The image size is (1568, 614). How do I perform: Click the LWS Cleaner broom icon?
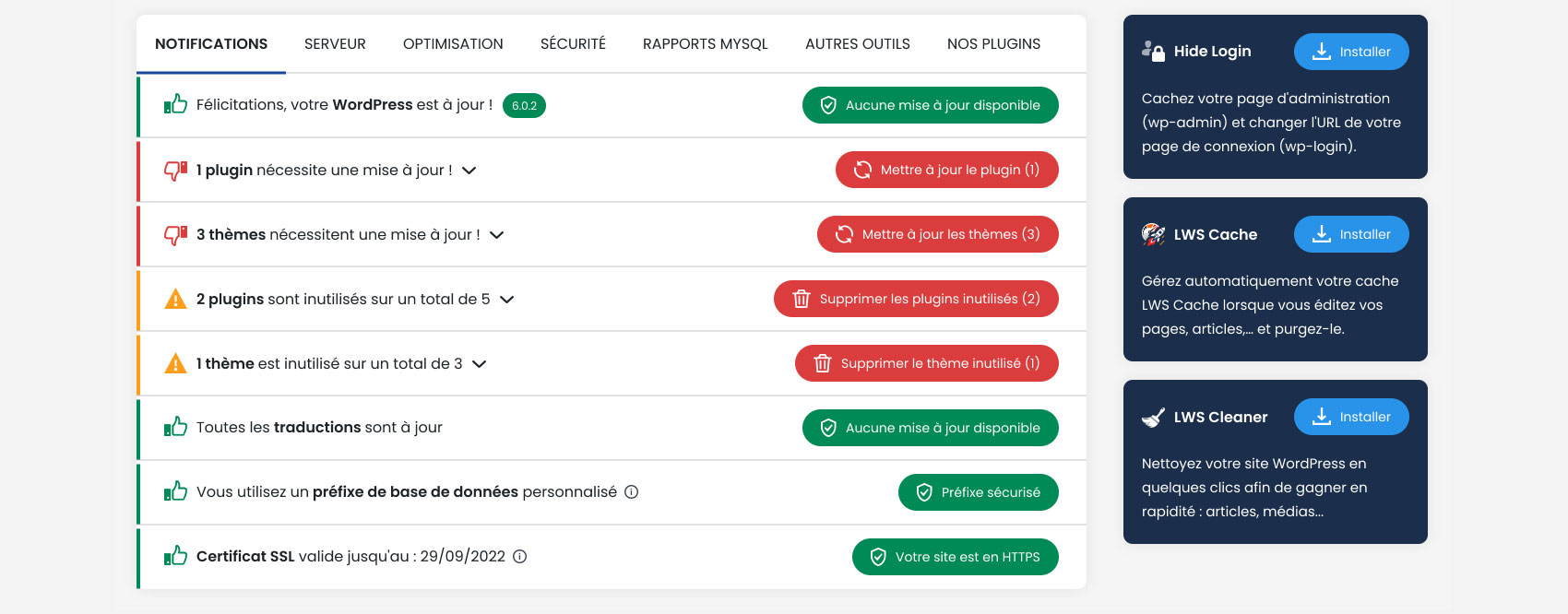(1153, 418)
